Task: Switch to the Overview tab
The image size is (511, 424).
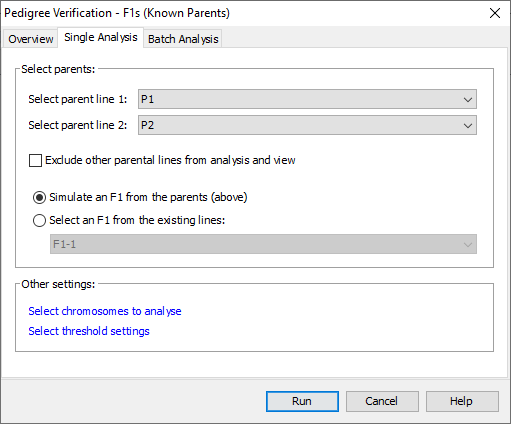Action: [31, 39]
